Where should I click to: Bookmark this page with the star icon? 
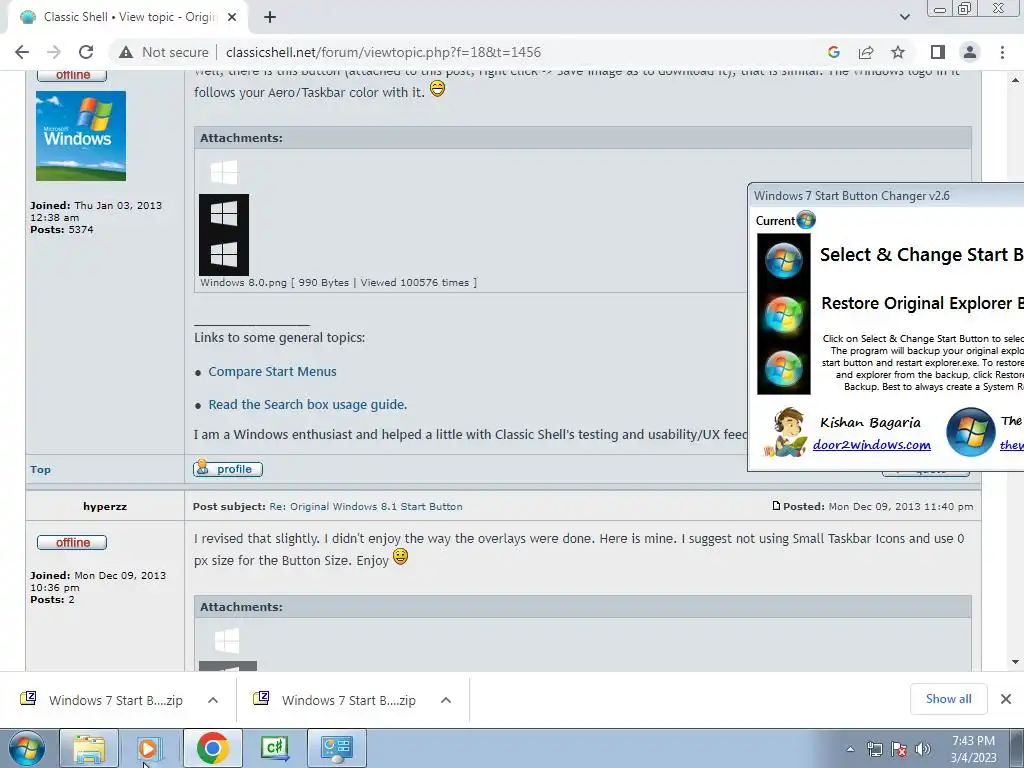tap(898, 52)
